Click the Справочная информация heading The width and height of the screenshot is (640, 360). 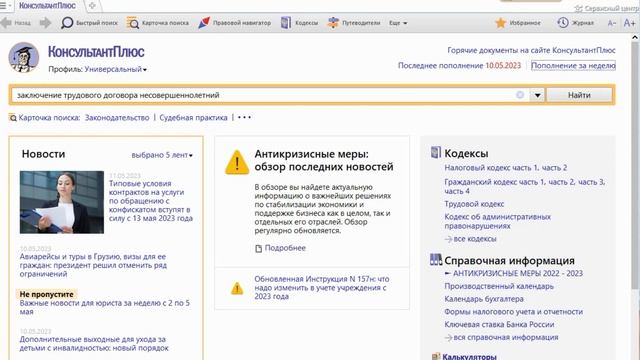pos(509,260)
